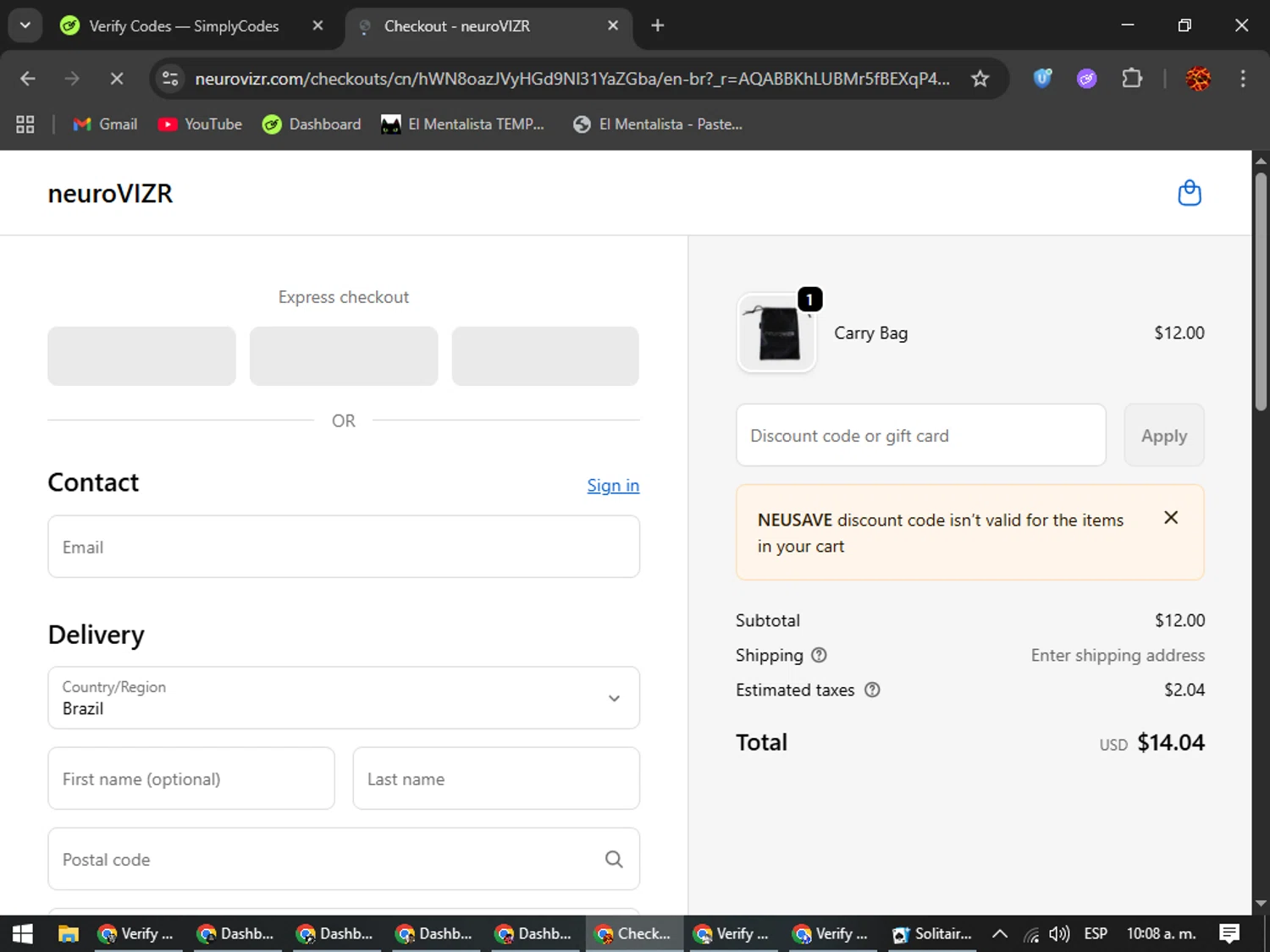Click the Estimated taxes value $2.04
Screen dimensions: 1270x952
[1184, 690]
